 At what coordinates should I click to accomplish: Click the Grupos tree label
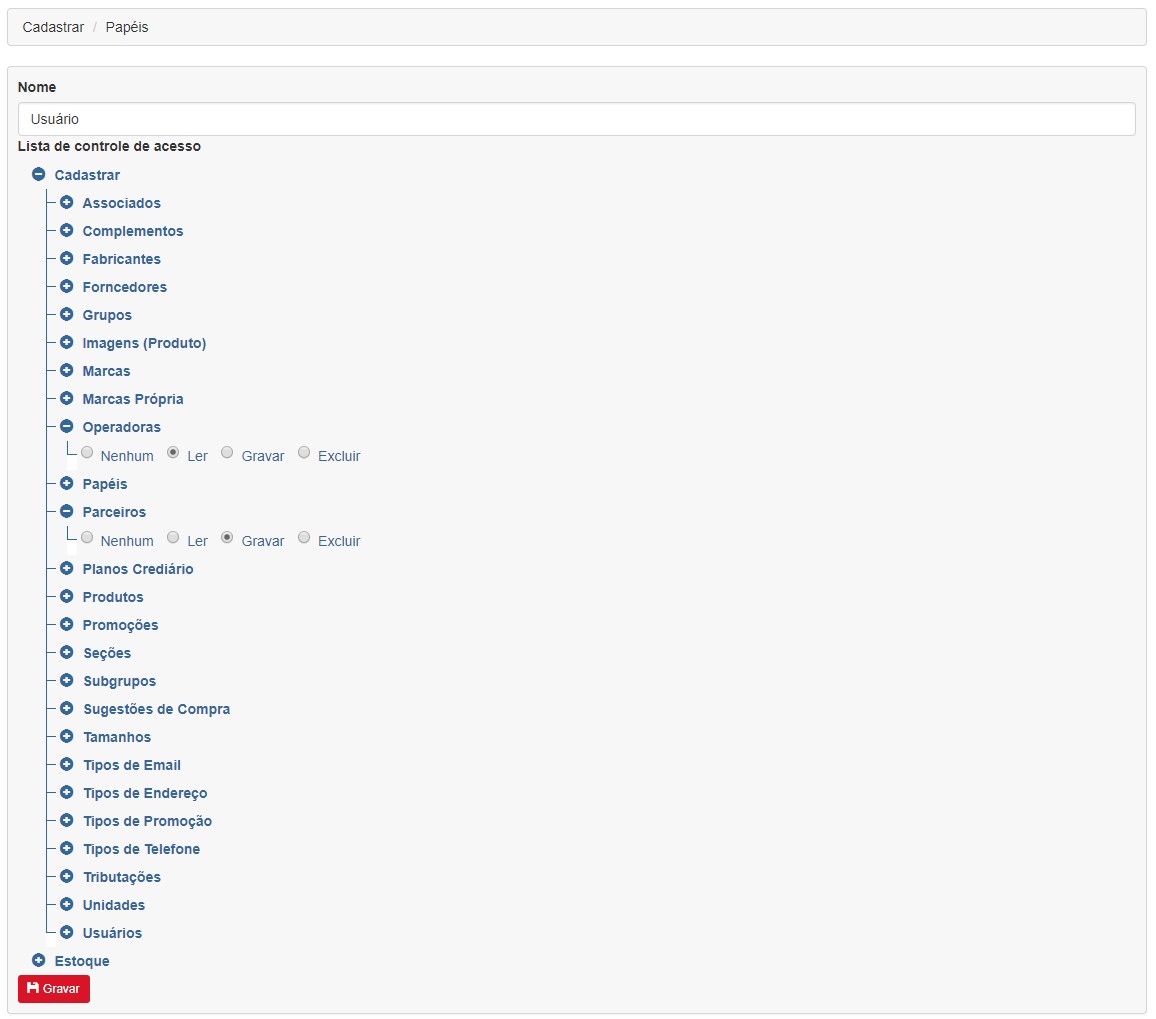click(107, 315)
